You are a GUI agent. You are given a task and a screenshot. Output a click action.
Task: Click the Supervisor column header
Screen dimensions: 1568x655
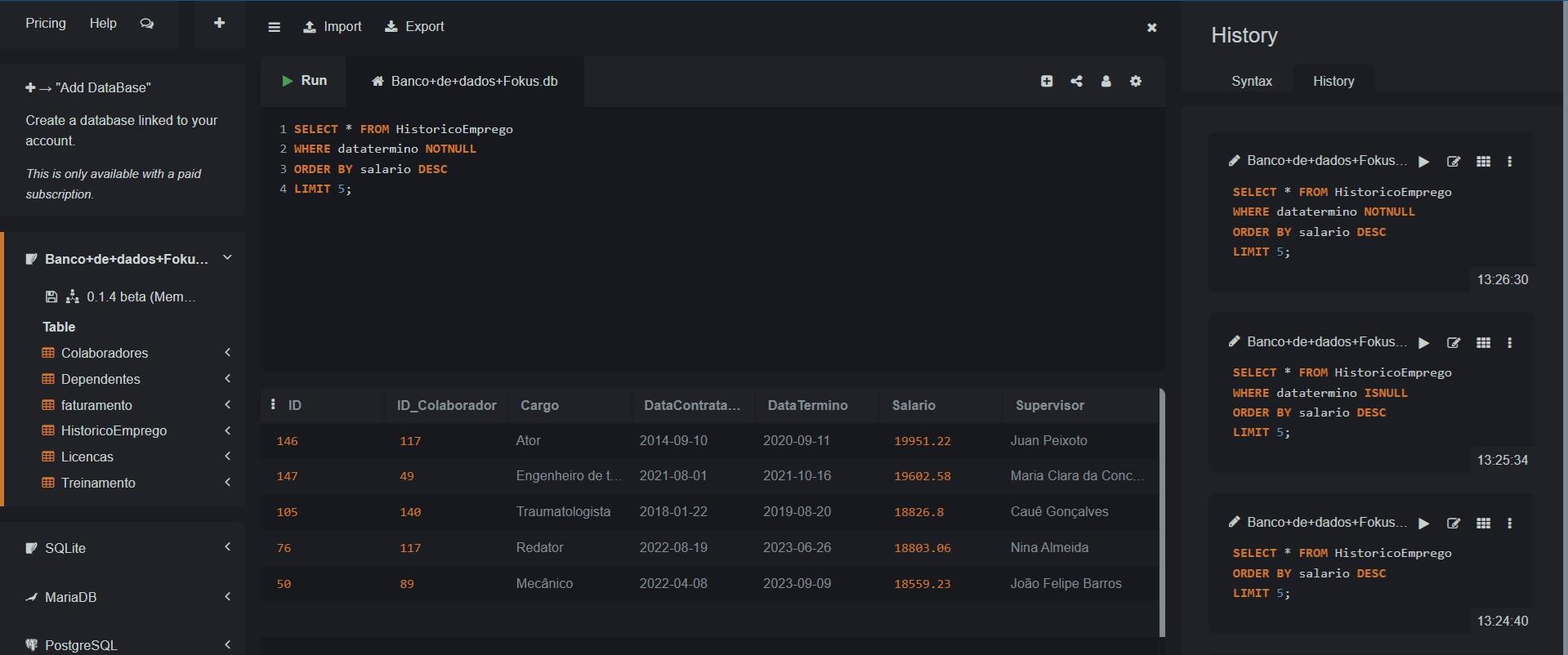point(1050,405)
